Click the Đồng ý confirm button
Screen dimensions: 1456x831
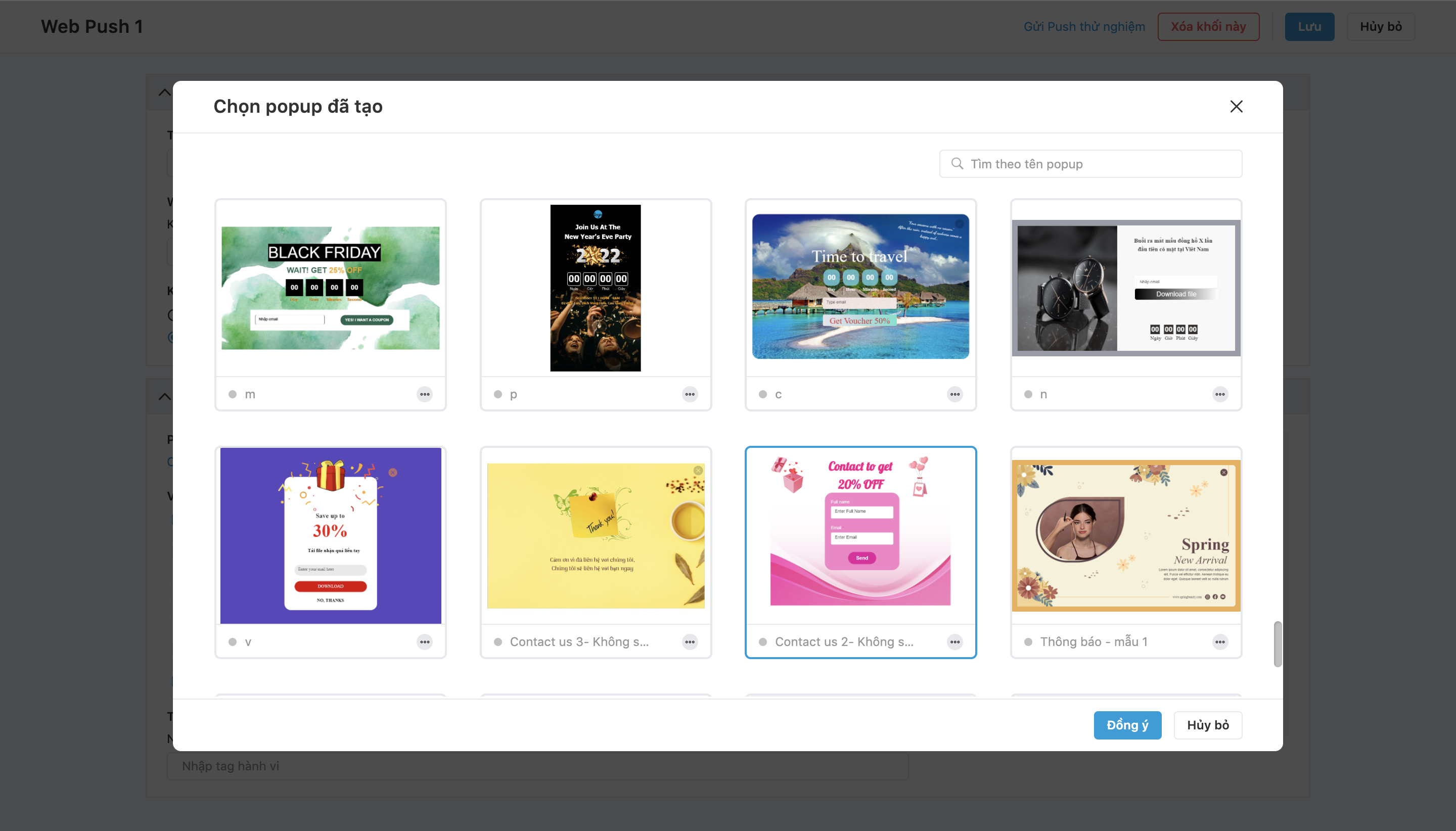[1127, 725]
